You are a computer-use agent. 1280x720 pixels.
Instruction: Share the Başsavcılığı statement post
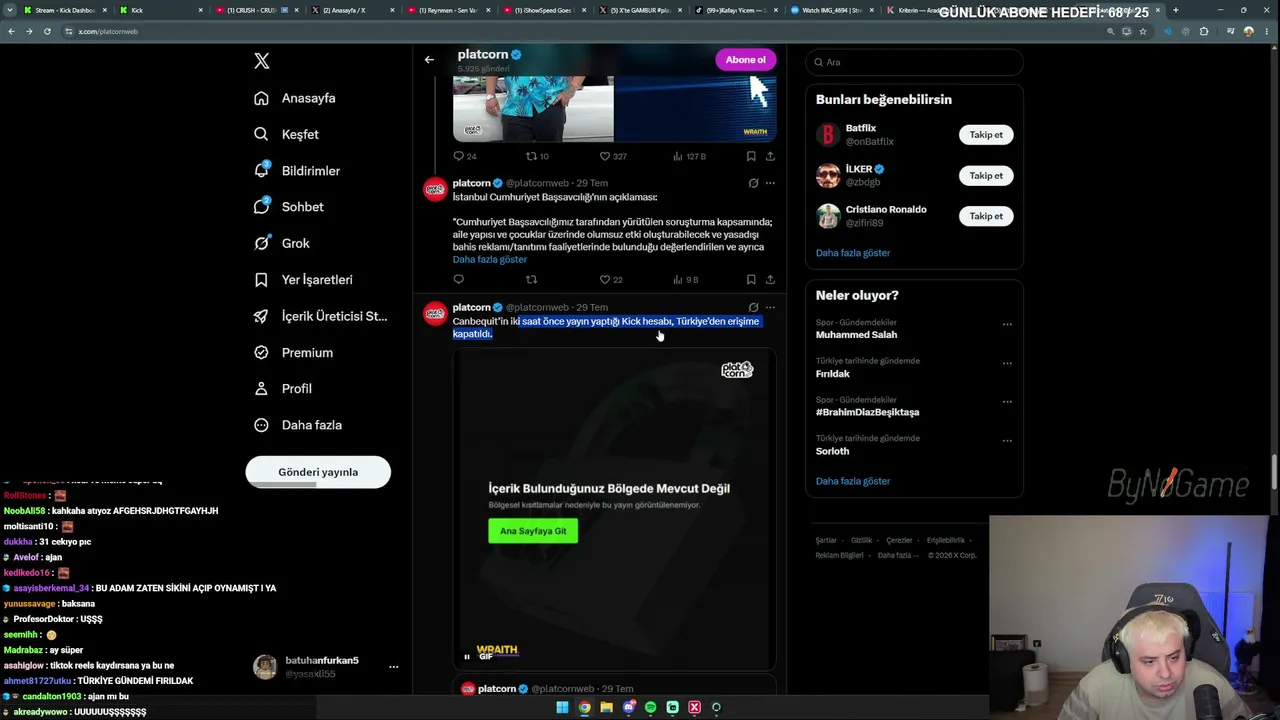pos(770,280)
